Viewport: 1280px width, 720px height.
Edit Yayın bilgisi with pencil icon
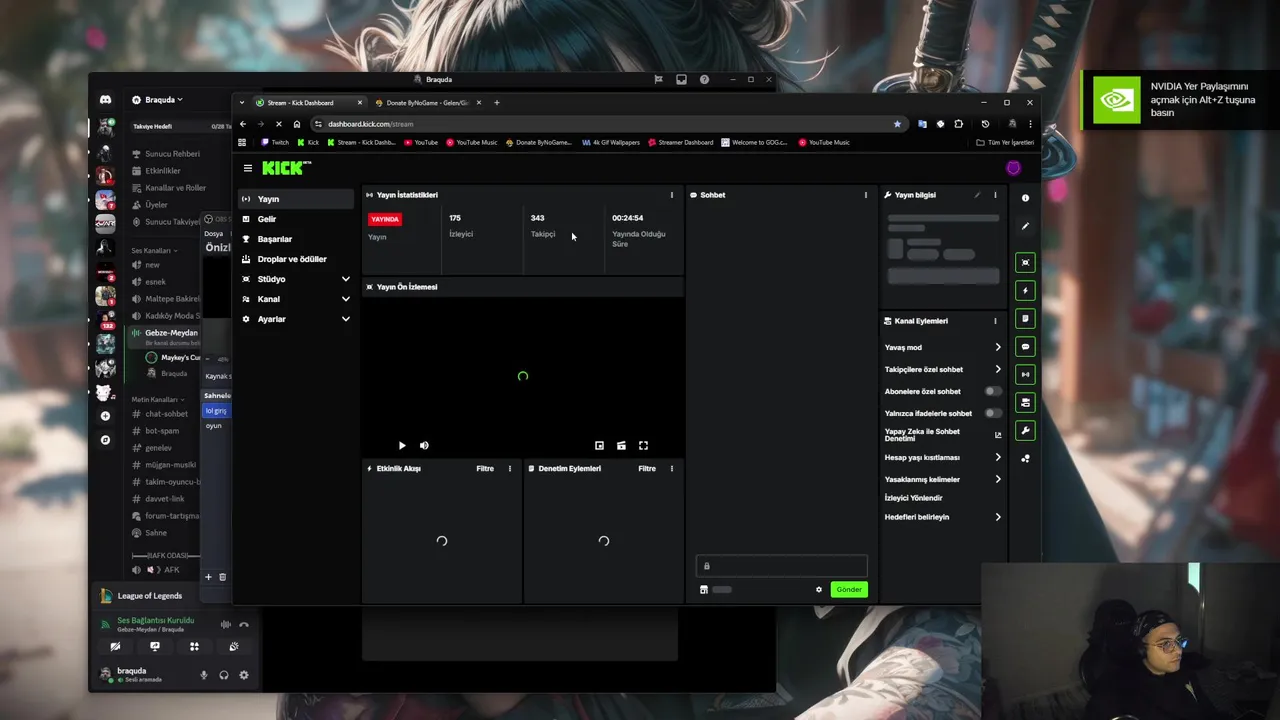click(977, 195)
